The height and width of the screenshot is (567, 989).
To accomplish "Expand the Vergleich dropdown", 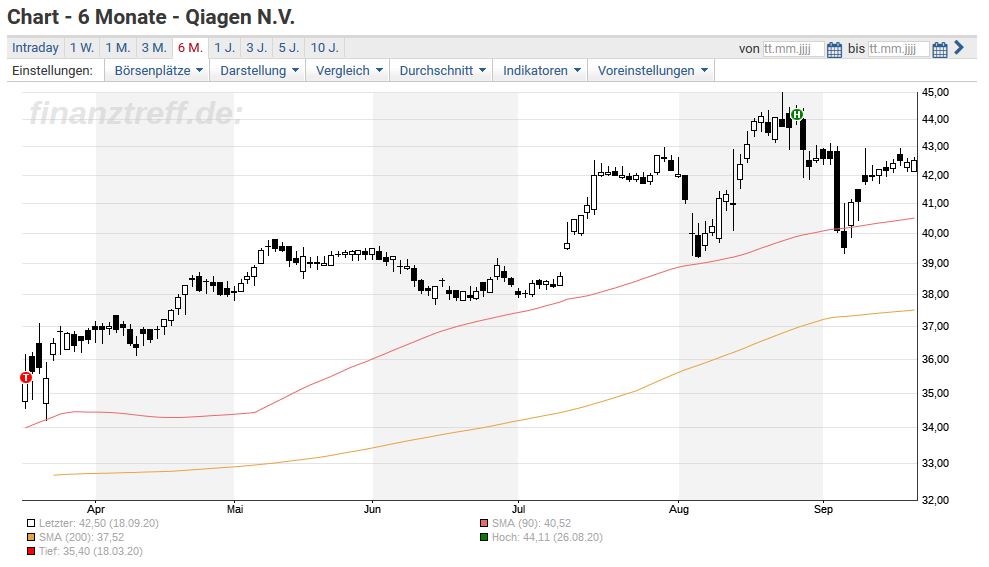I will (x=349, y=71).
